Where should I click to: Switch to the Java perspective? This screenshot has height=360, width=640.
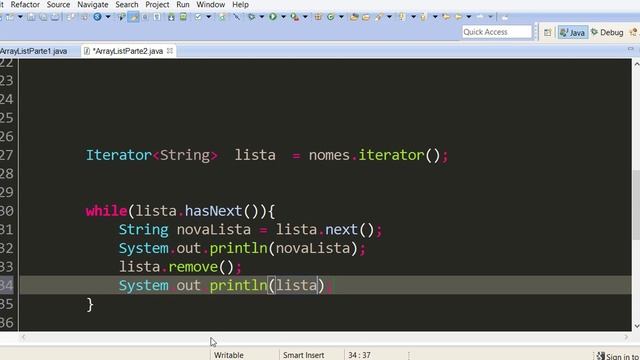click(x=573, y=32)
